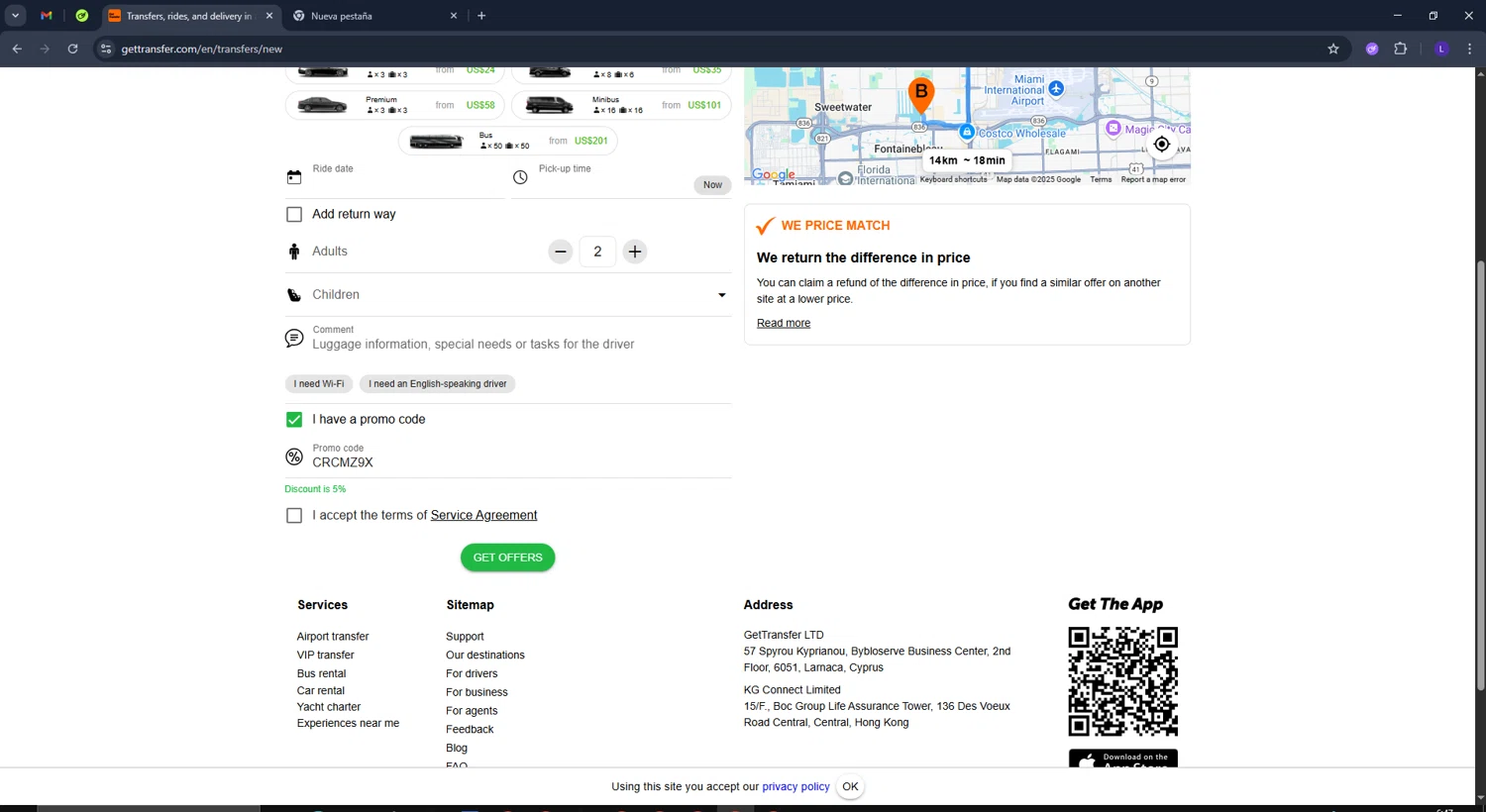
Task: Click the clock icon for Pick-up time
Action: [520, 177]
